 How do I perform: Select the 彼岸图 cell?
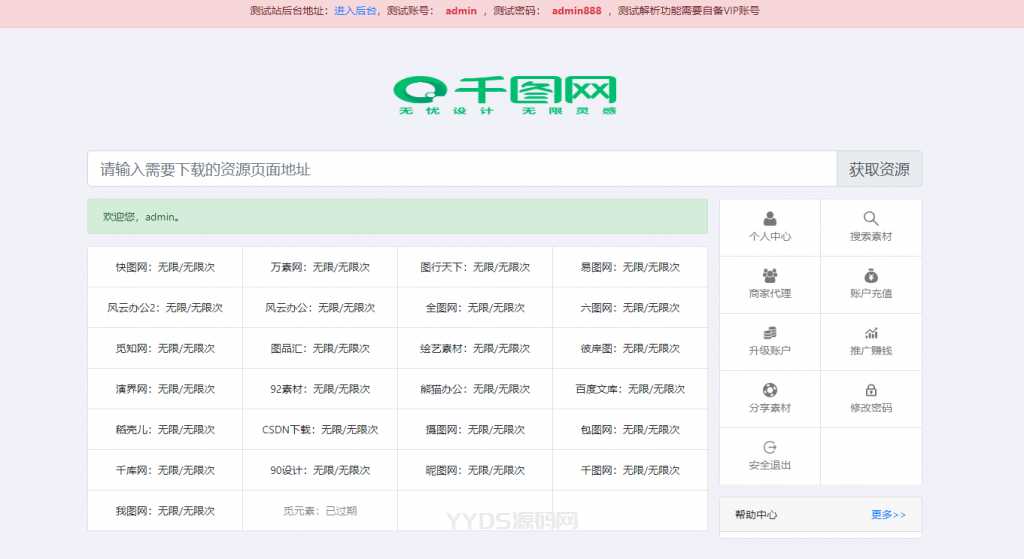[x=630, y=349]
